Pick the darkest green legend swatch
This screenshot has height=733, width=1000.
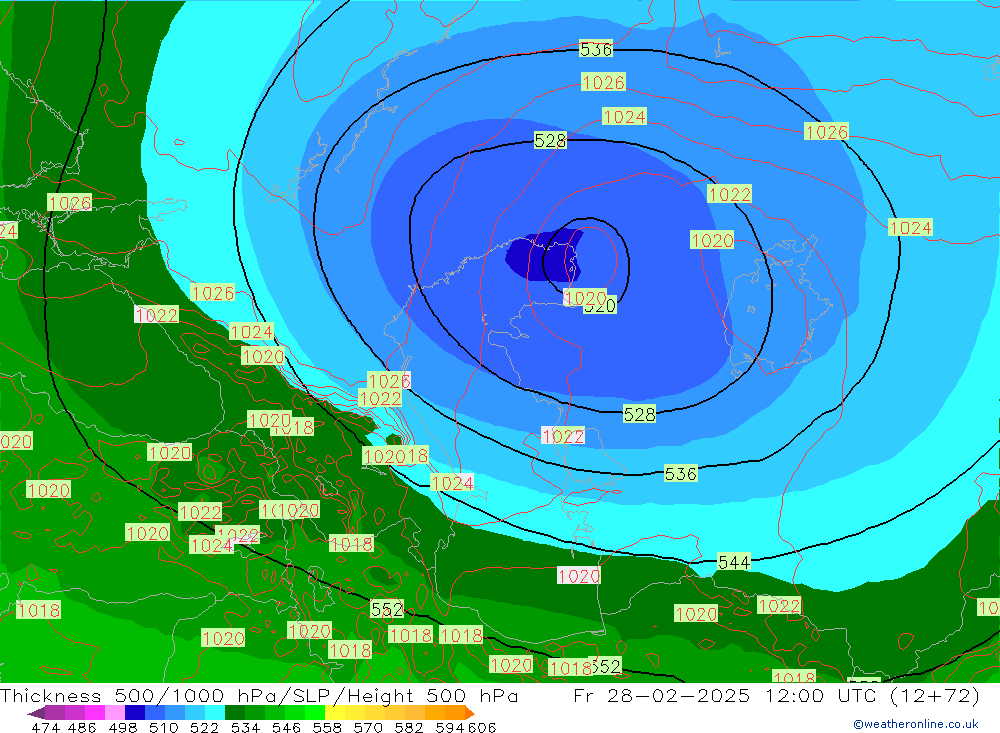pyautogui.click(x=235, y=713)
